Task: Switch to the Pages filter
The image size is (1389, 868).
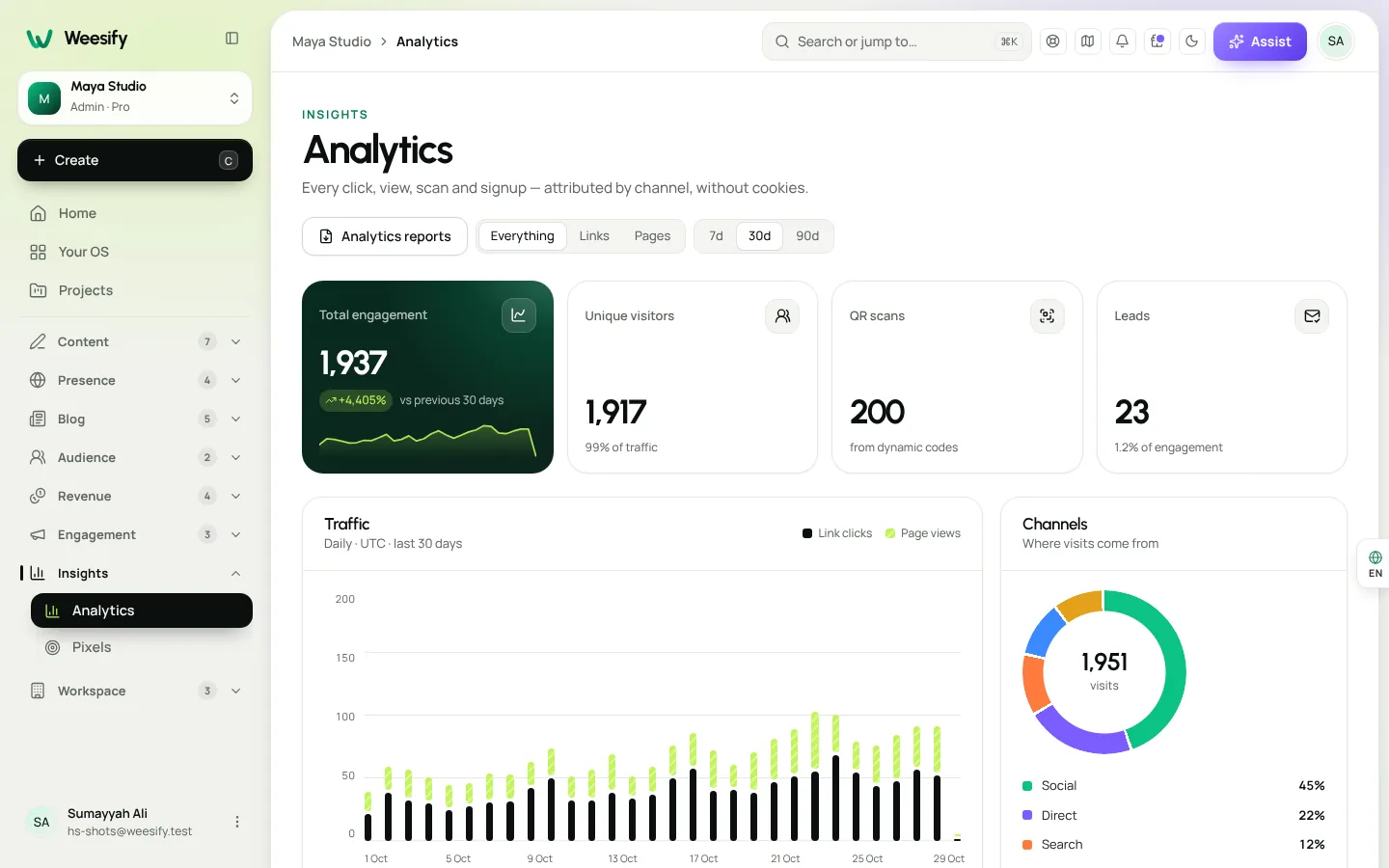Action: (x=652, y=236)
